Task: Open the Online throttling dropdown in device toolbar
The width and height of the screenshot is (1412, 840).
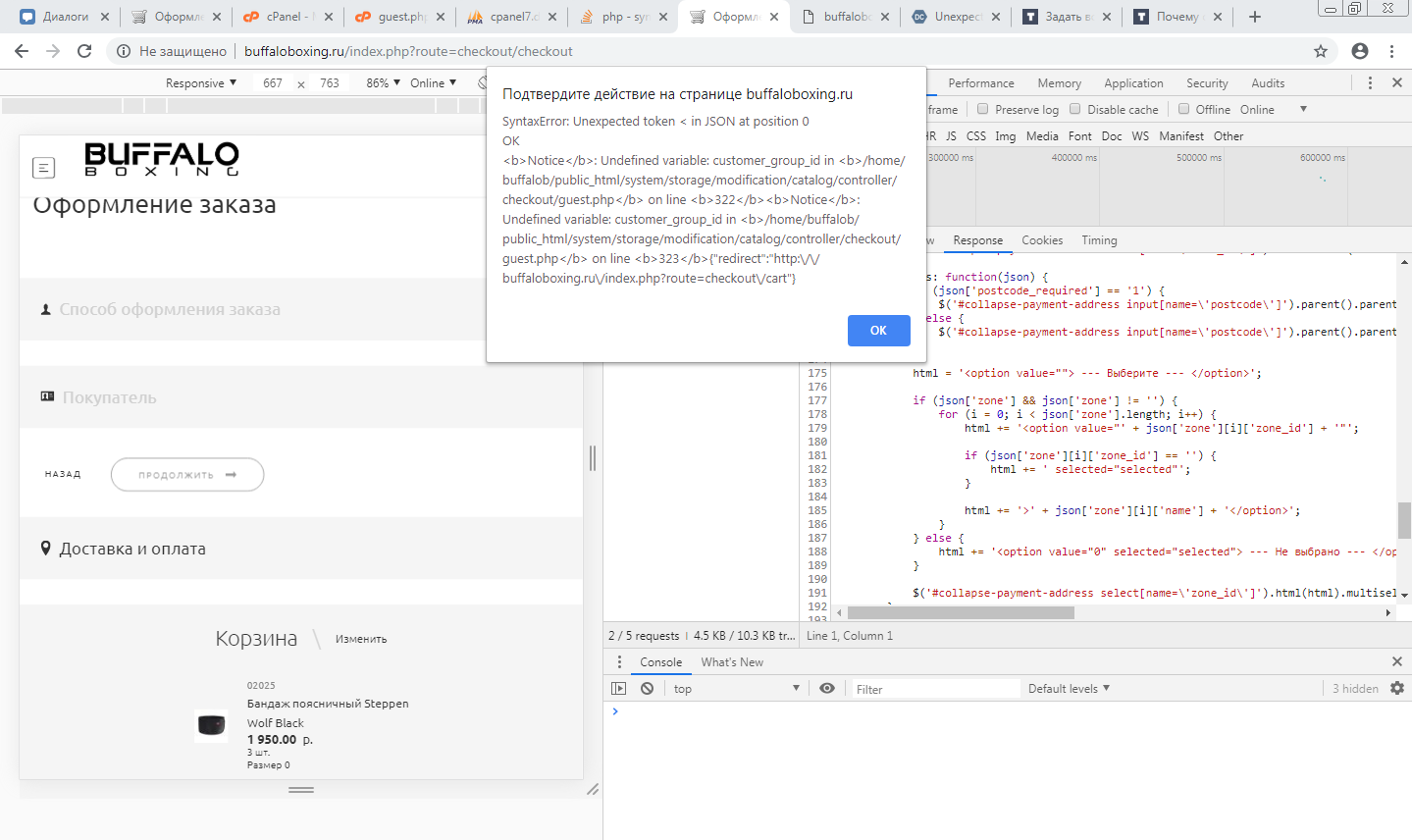Action: 433,83
